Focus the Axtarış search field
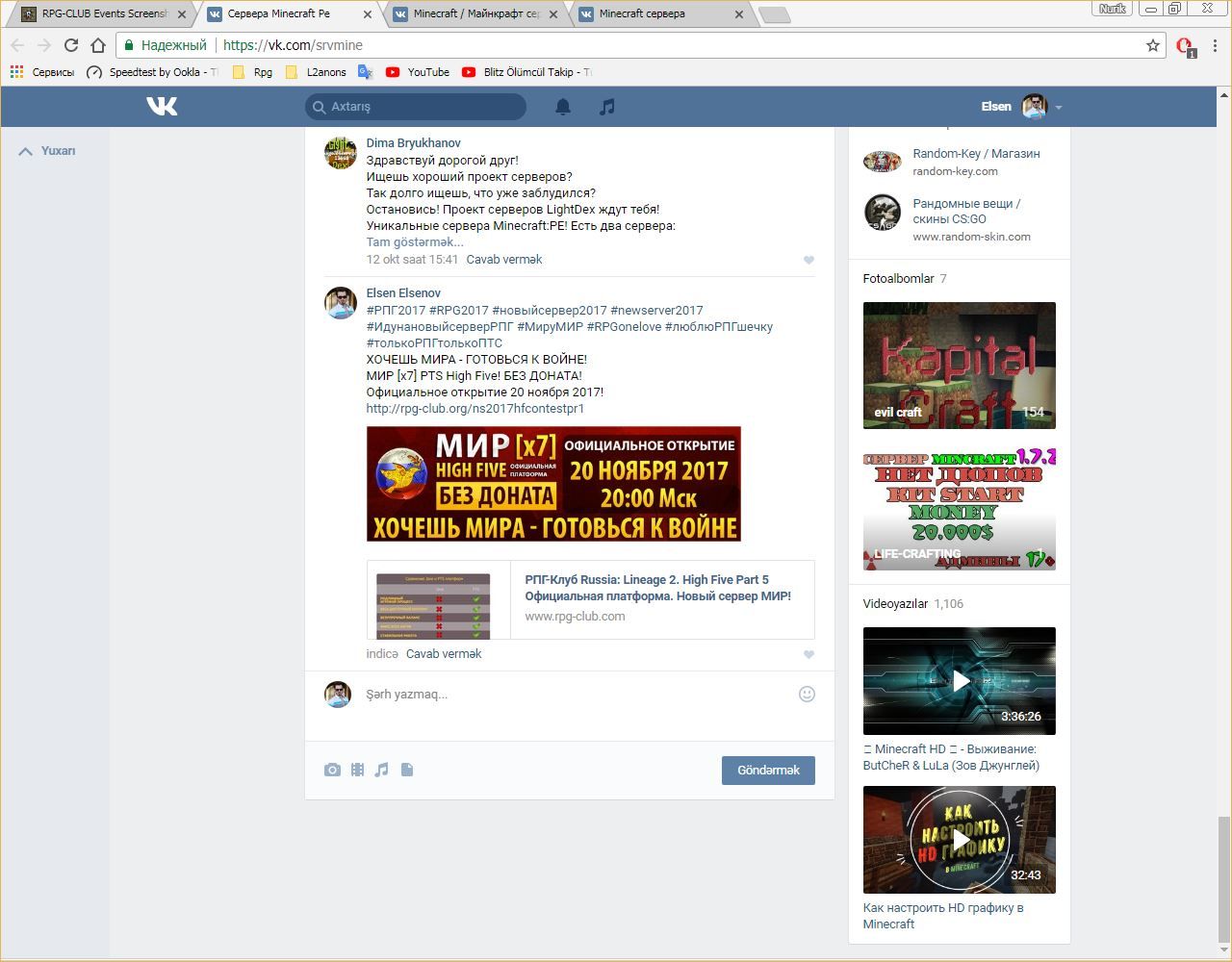Viewport: 1232px width, 962px height. pos(416,107)
